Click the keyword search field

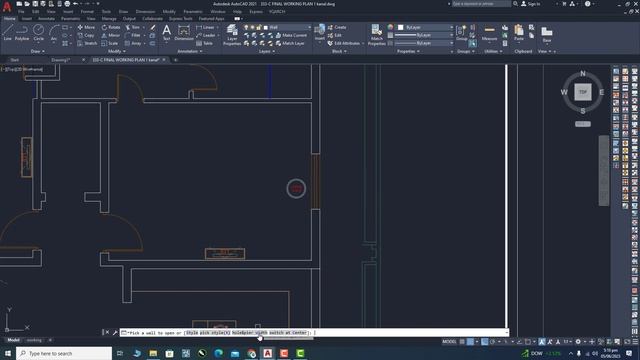click(481, 4)
